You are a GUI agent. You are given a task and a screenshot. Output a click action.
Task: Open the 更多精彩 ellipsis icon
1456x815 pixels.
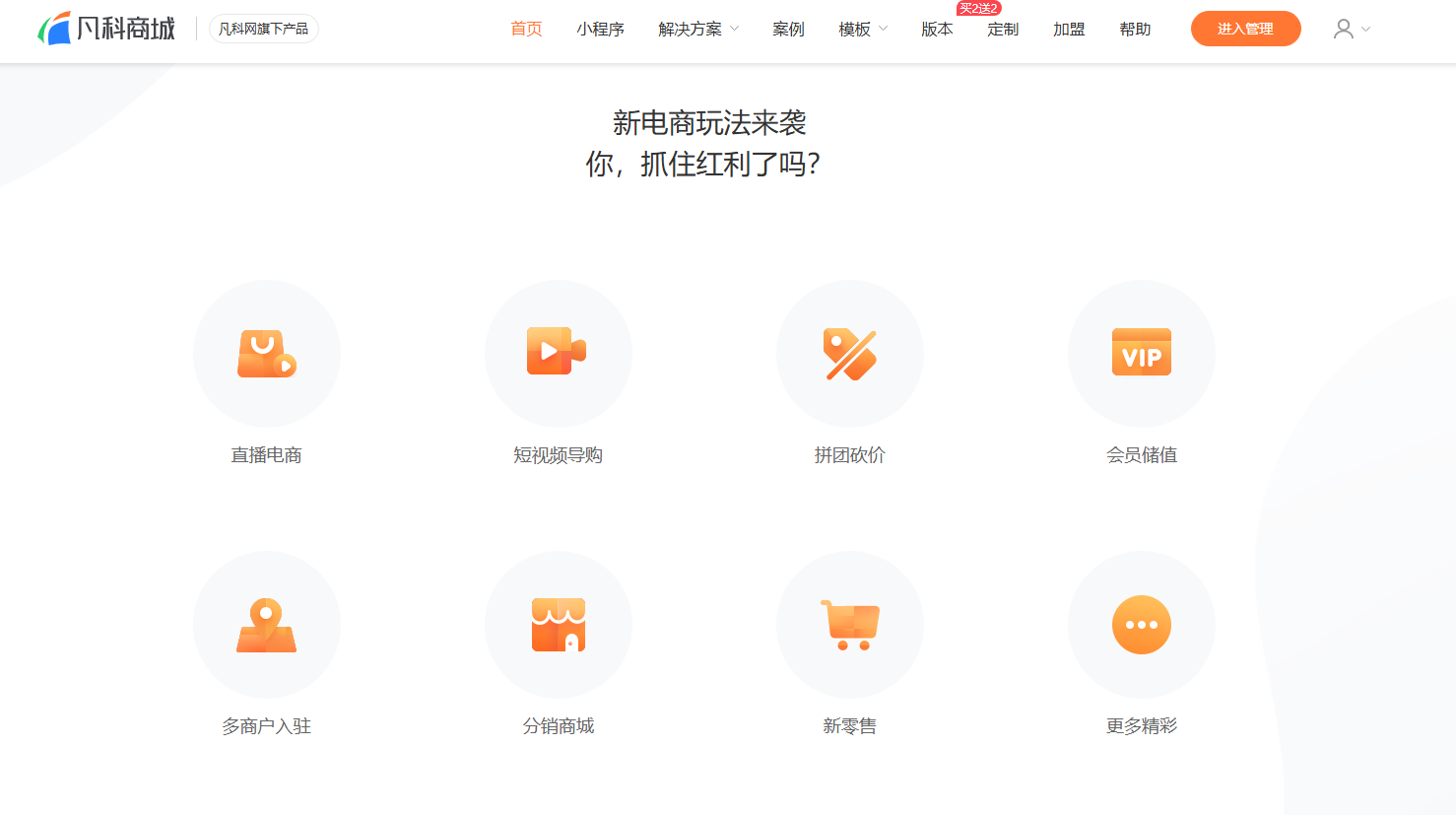click(x=1142, y=625)
